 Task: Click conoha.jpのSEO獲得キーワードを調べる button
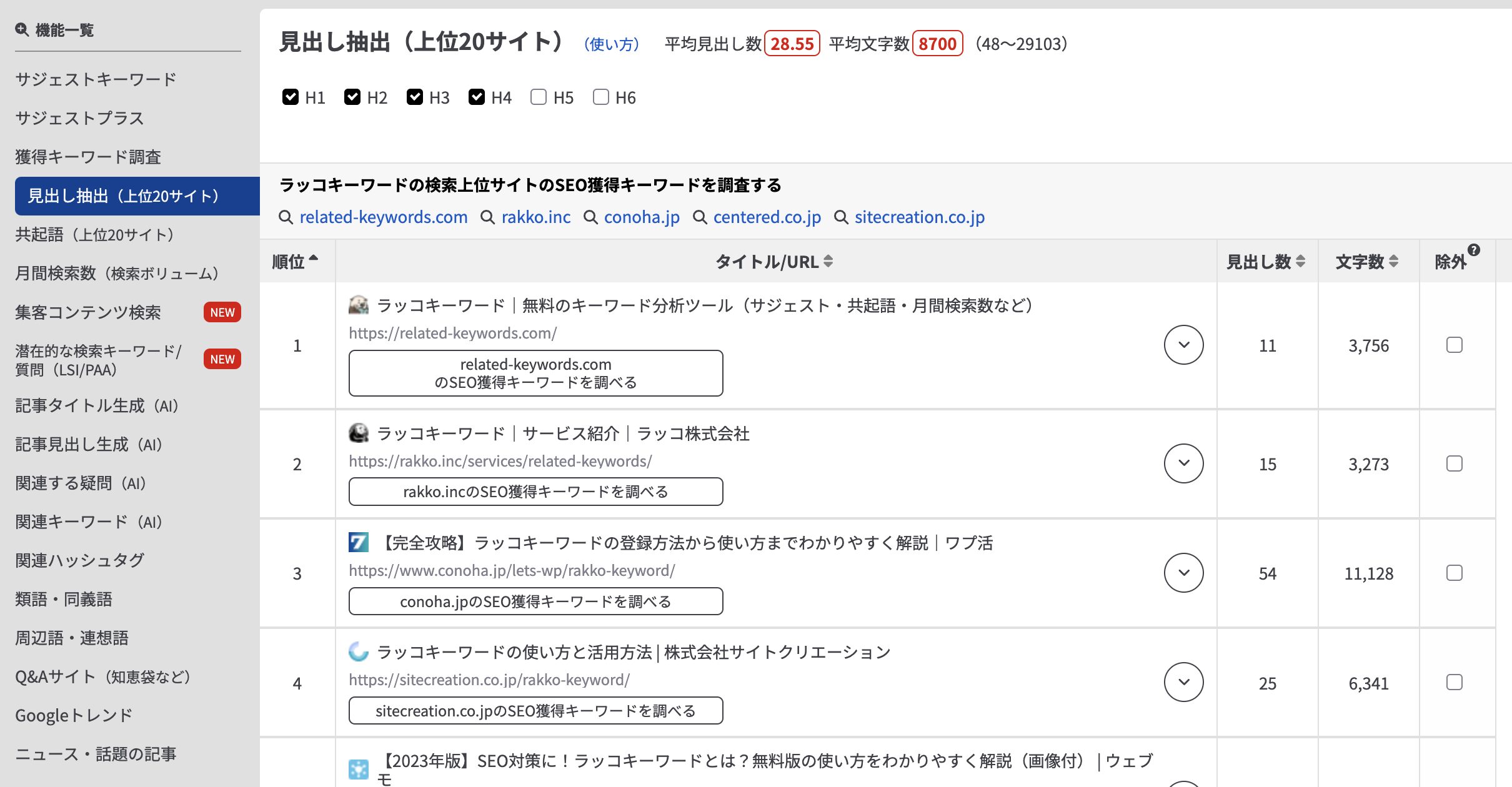point(536,601)
